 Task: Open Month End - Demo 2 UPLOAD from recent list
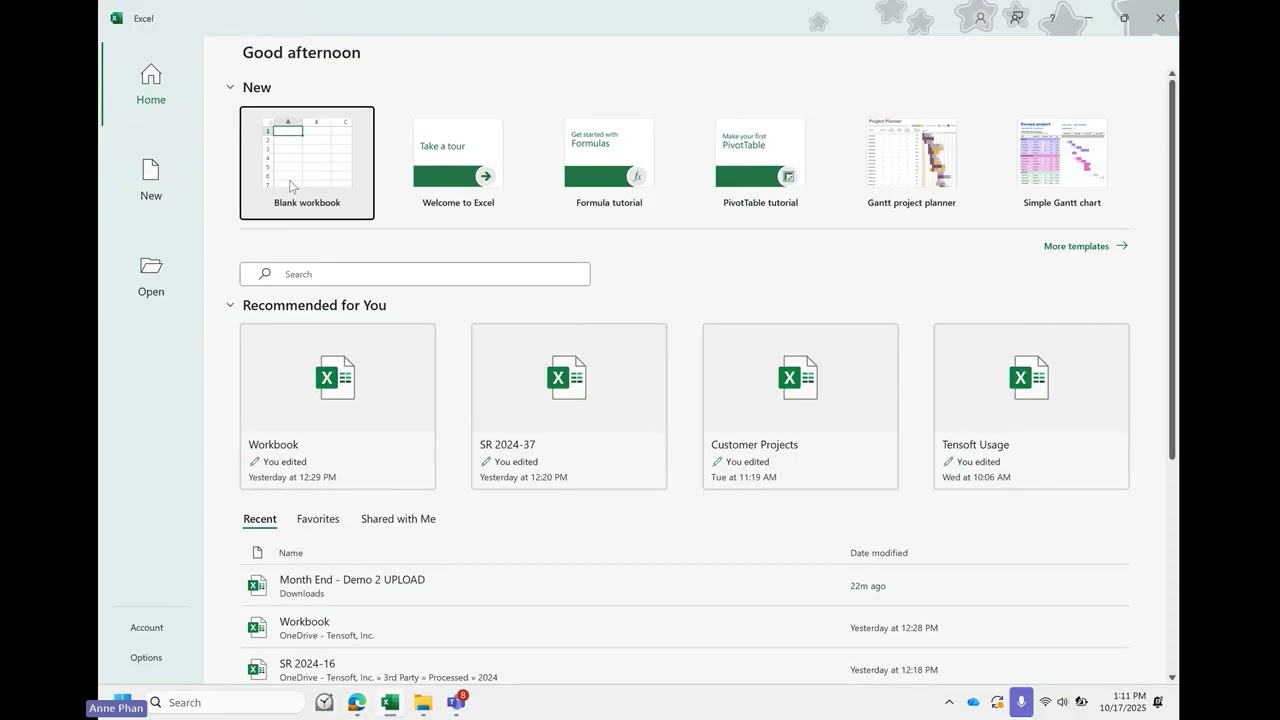pyautogui.click(x=685, y=586)
